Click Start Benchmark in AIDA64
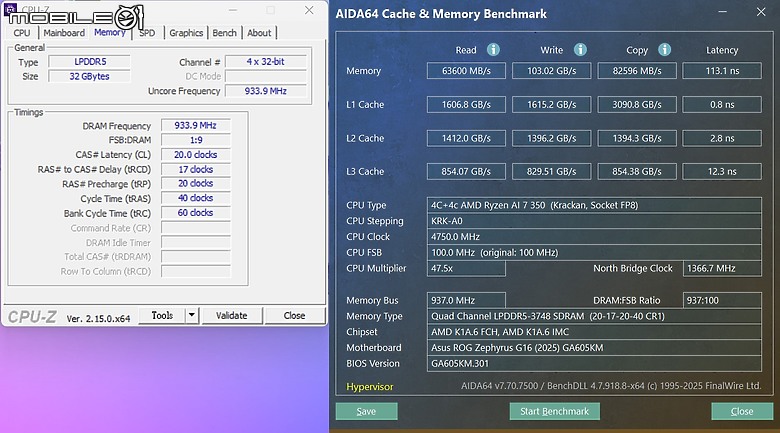 tap(554, 411)
